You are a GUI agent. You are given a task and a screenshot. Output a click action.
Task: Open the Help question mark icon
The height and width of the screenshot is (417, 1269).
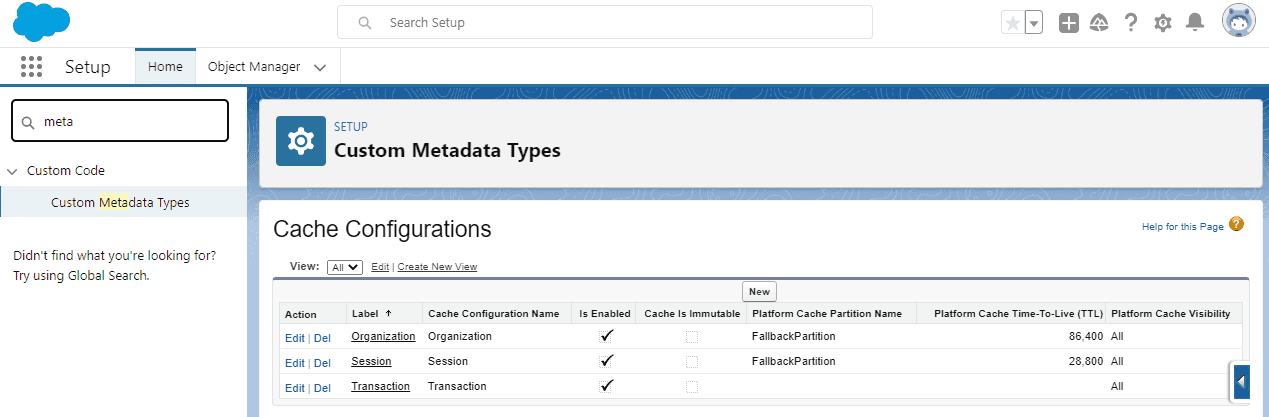(1131, 23)
